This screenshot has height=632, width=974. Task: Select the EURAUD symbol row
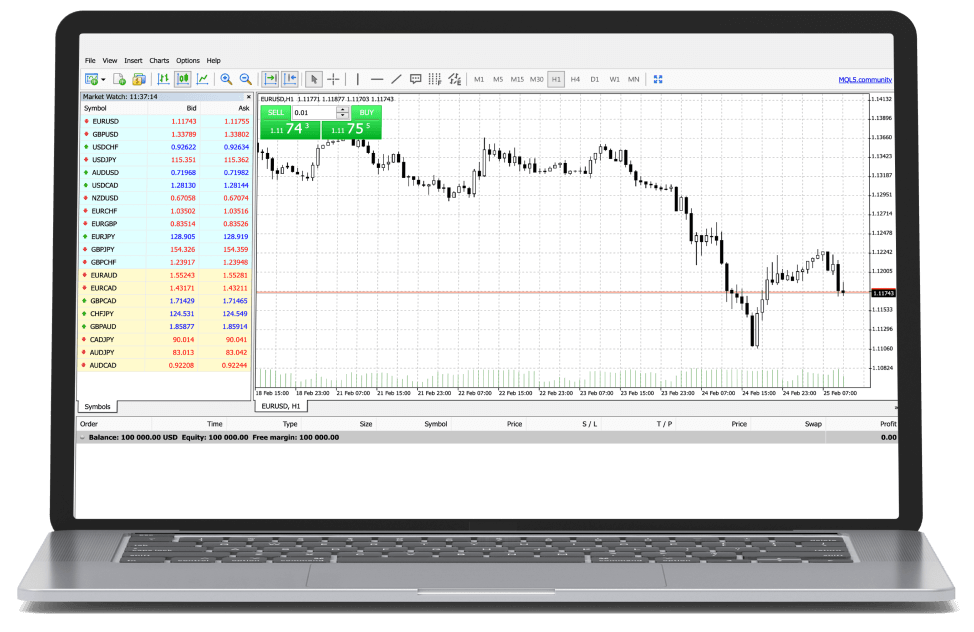(x=165, y=275)
